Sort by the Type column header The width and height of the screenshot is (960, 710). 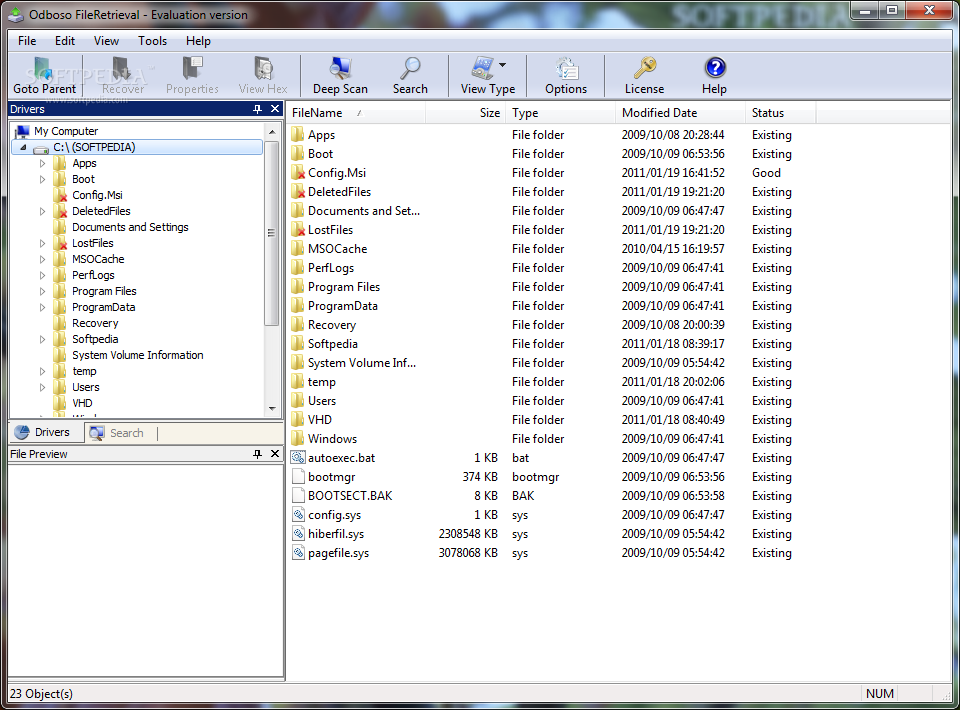(x=561, y=113)
